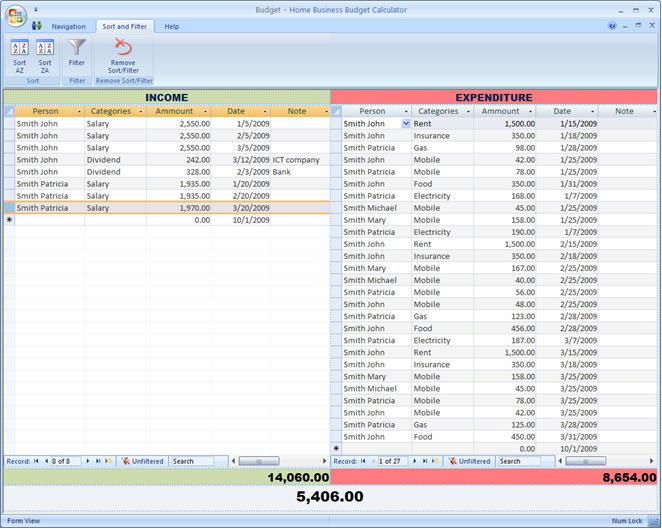
Task: Click Income amount cell 1,970.00
Action: [x=179, y=208]
